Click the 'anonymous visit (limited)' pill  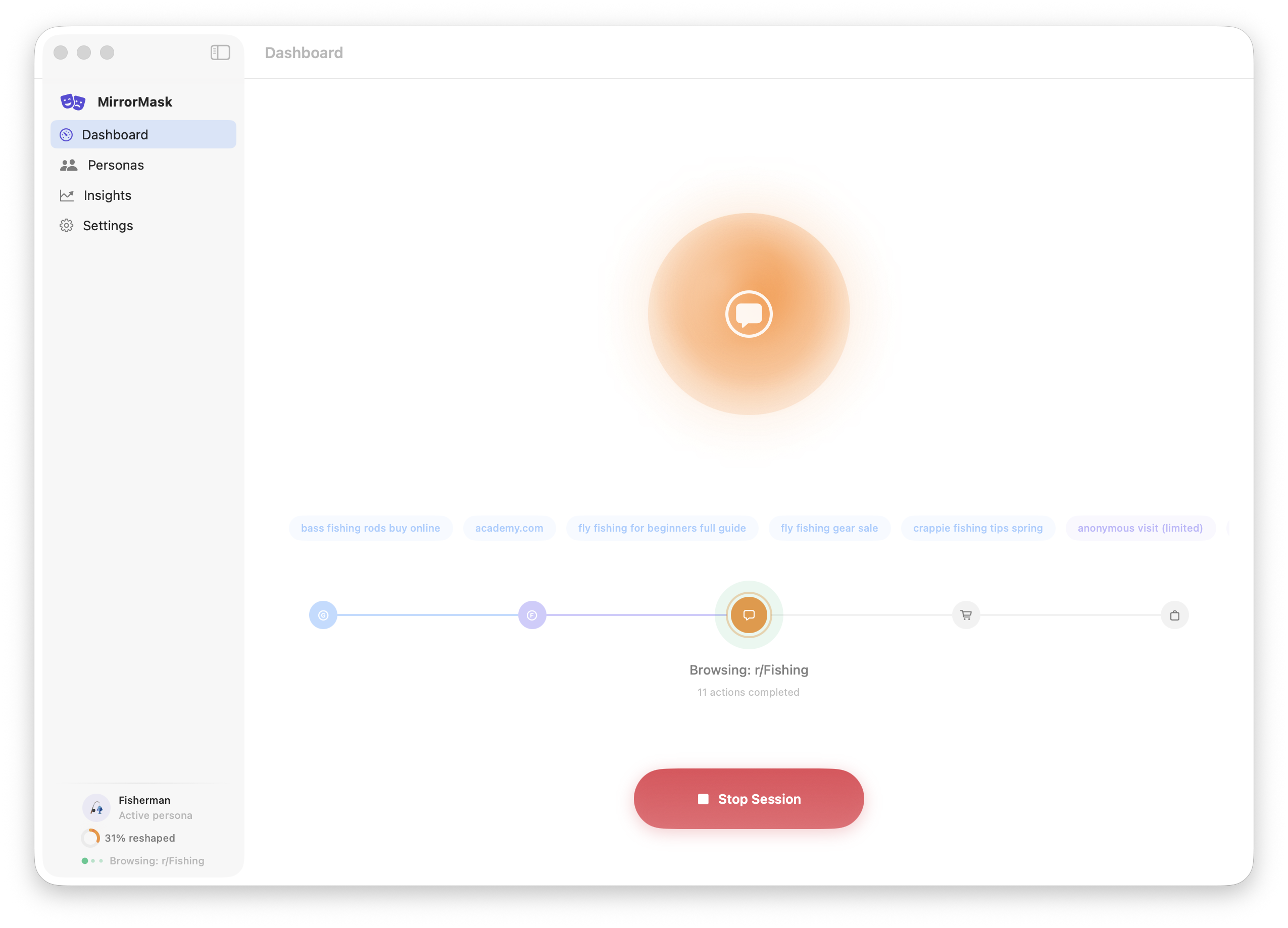[1140, 528]
